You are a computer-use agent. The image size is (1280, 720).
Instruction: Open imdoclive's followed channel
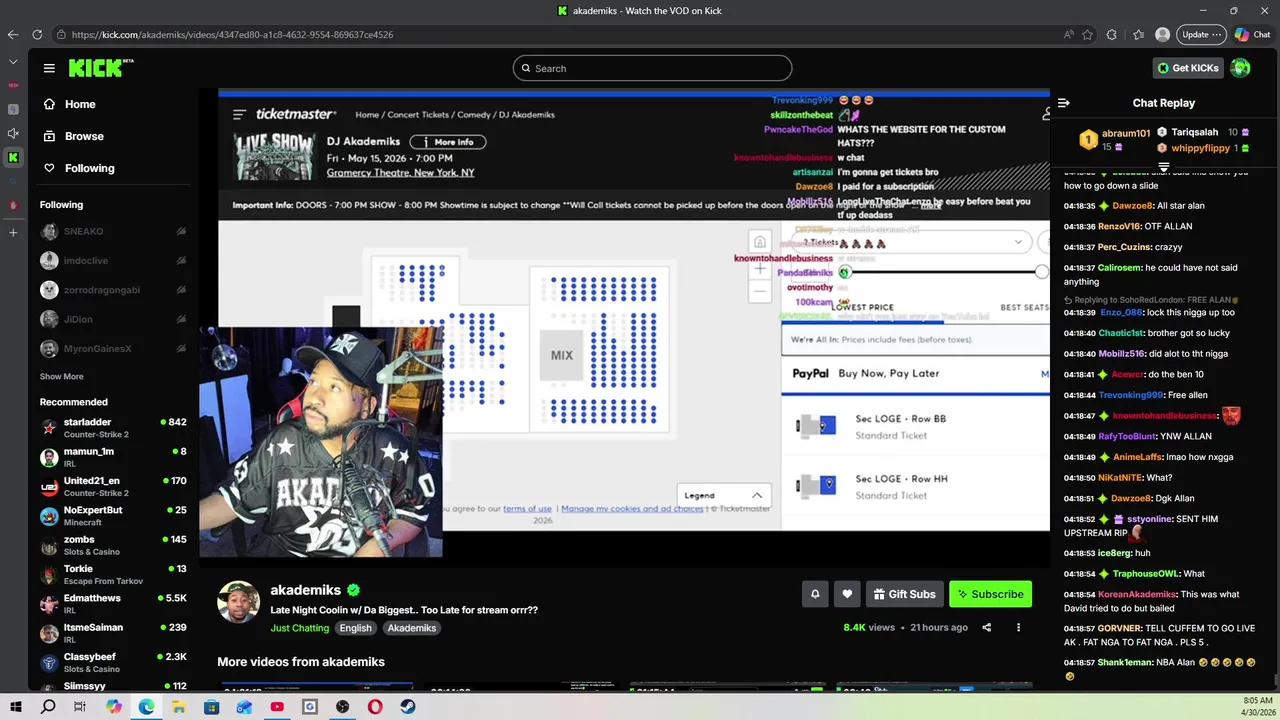point(113,261)
